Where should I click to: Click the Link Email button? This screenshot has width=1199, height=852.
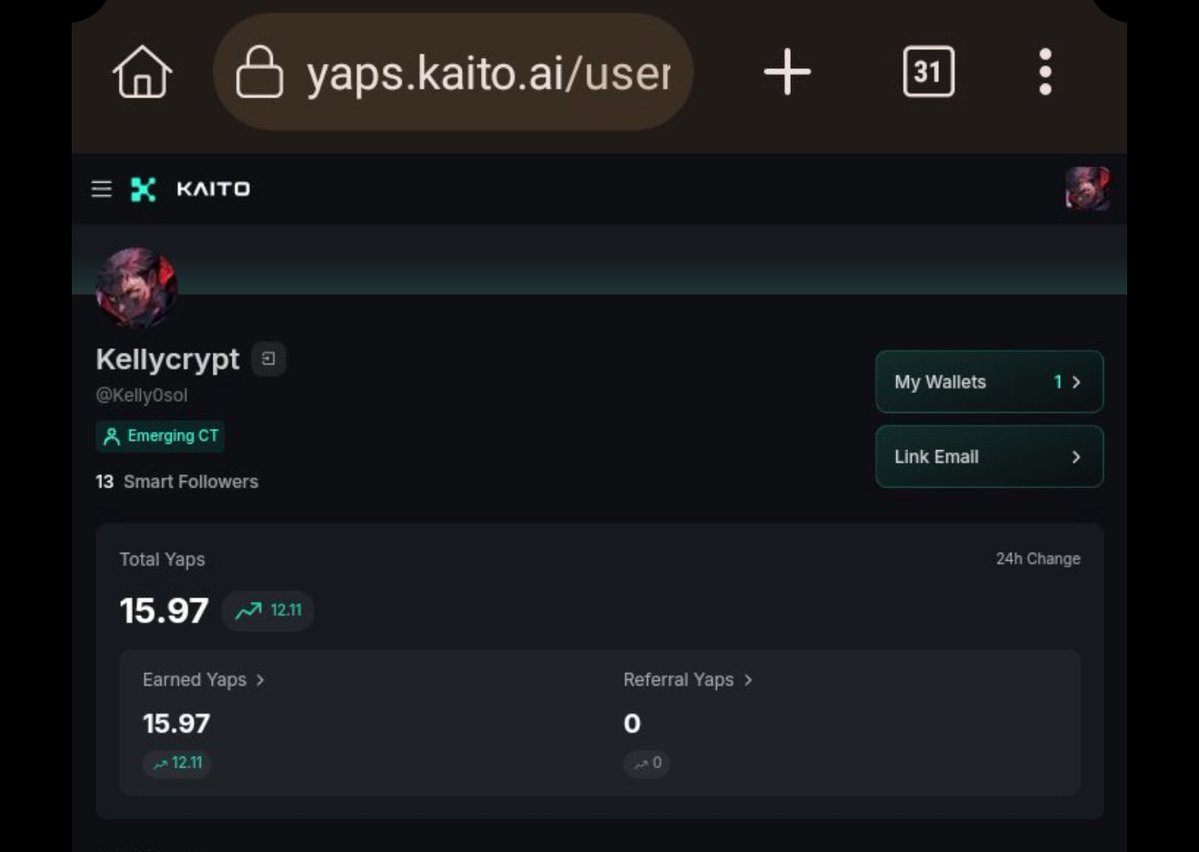[x=988, y=457]
